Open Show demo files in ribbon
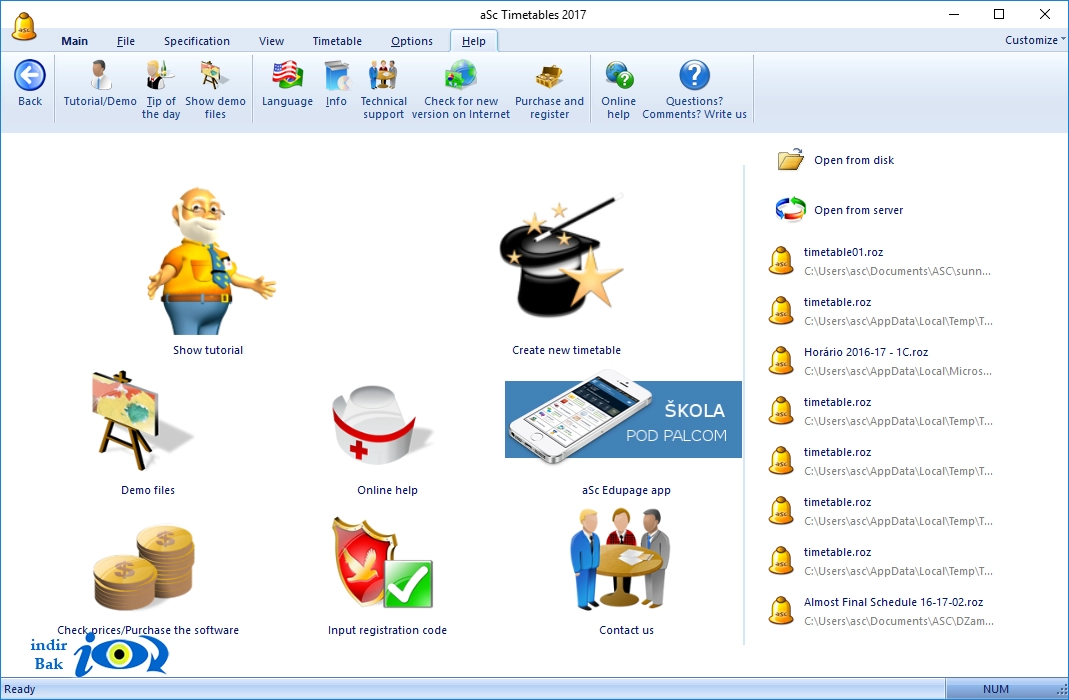Image resolution: width=1069 pixels, height=700 pixels. [x=215, y=90]
